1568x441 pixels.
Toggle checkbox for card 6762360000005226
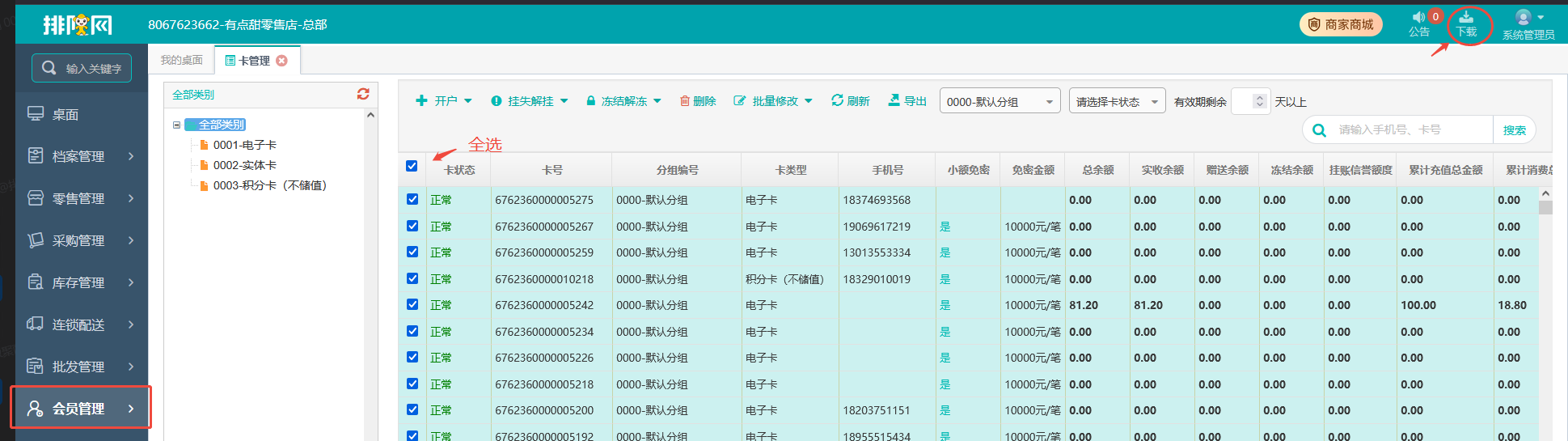point(412,357)
